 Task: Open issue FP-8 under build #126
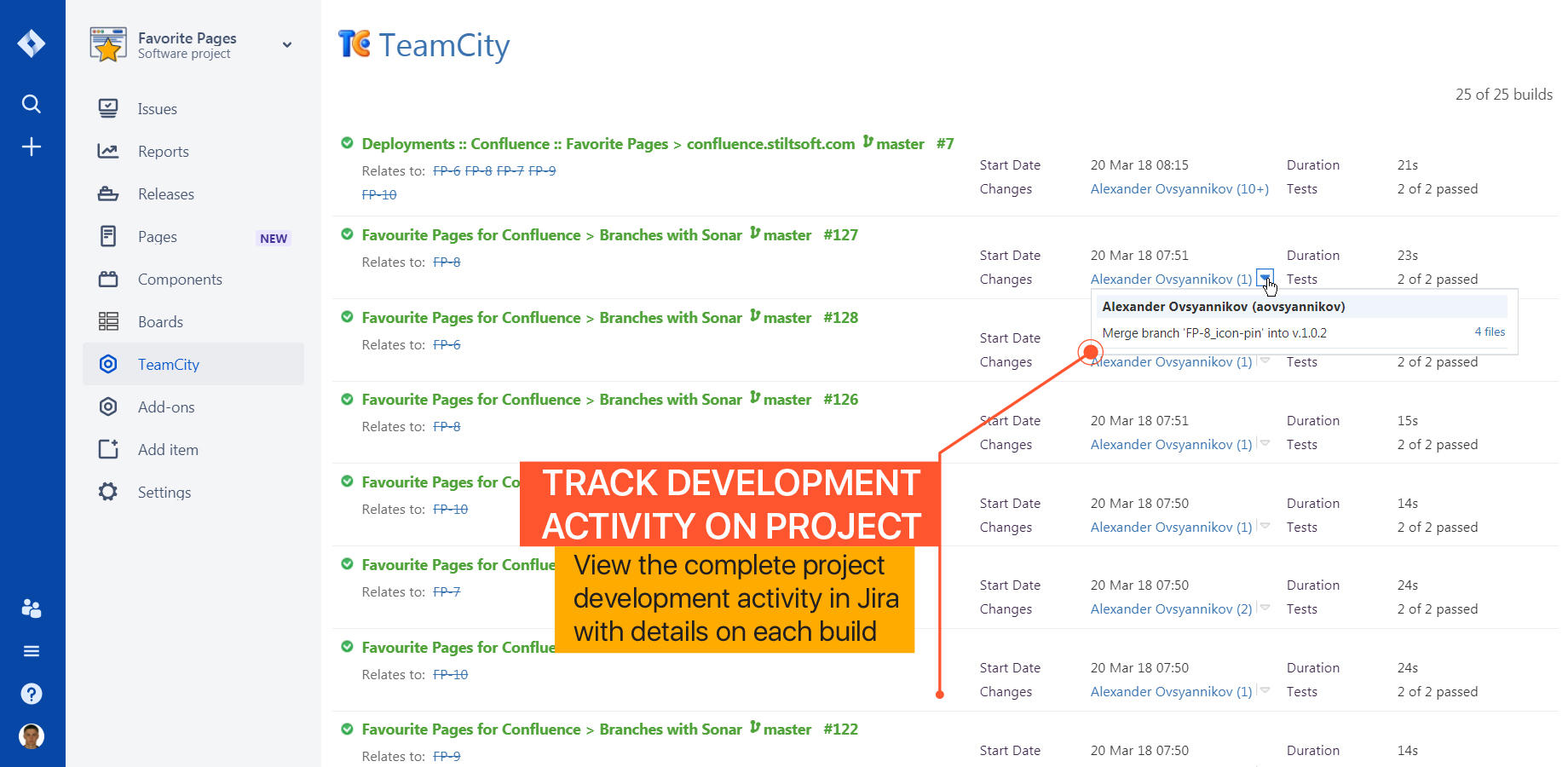tap(447, 427)
